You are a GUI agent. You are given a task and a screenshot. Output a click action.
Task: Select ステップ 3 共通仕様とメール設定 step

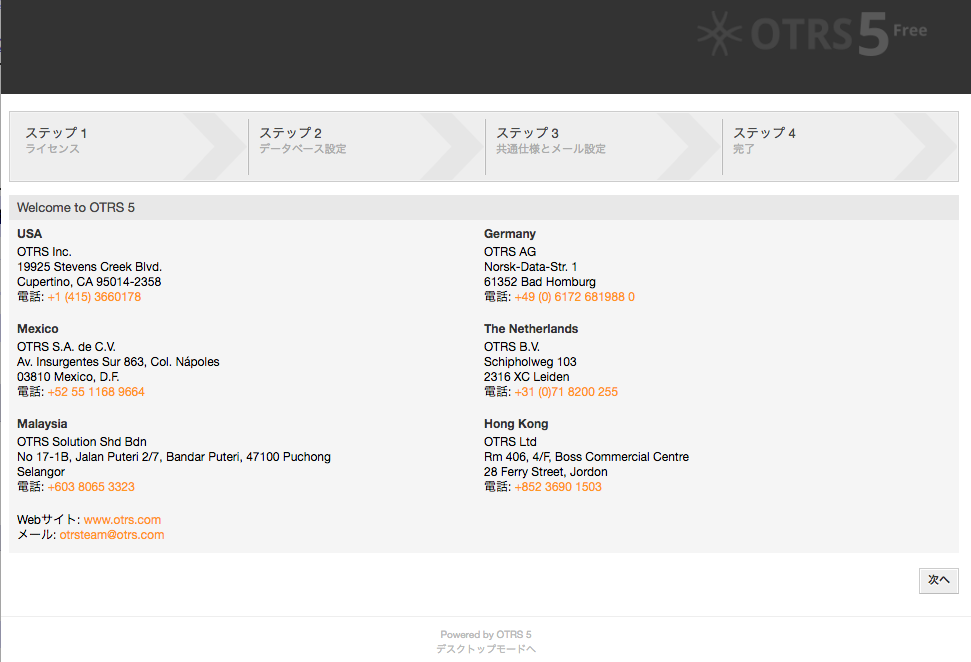click(x=604, y=147)
